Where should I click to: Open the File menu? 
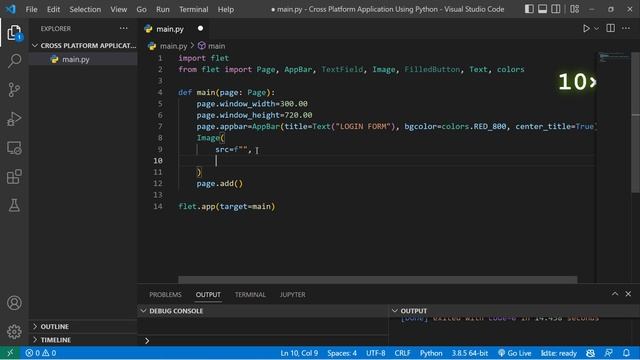pyautogui.click(x=31, y=9)
